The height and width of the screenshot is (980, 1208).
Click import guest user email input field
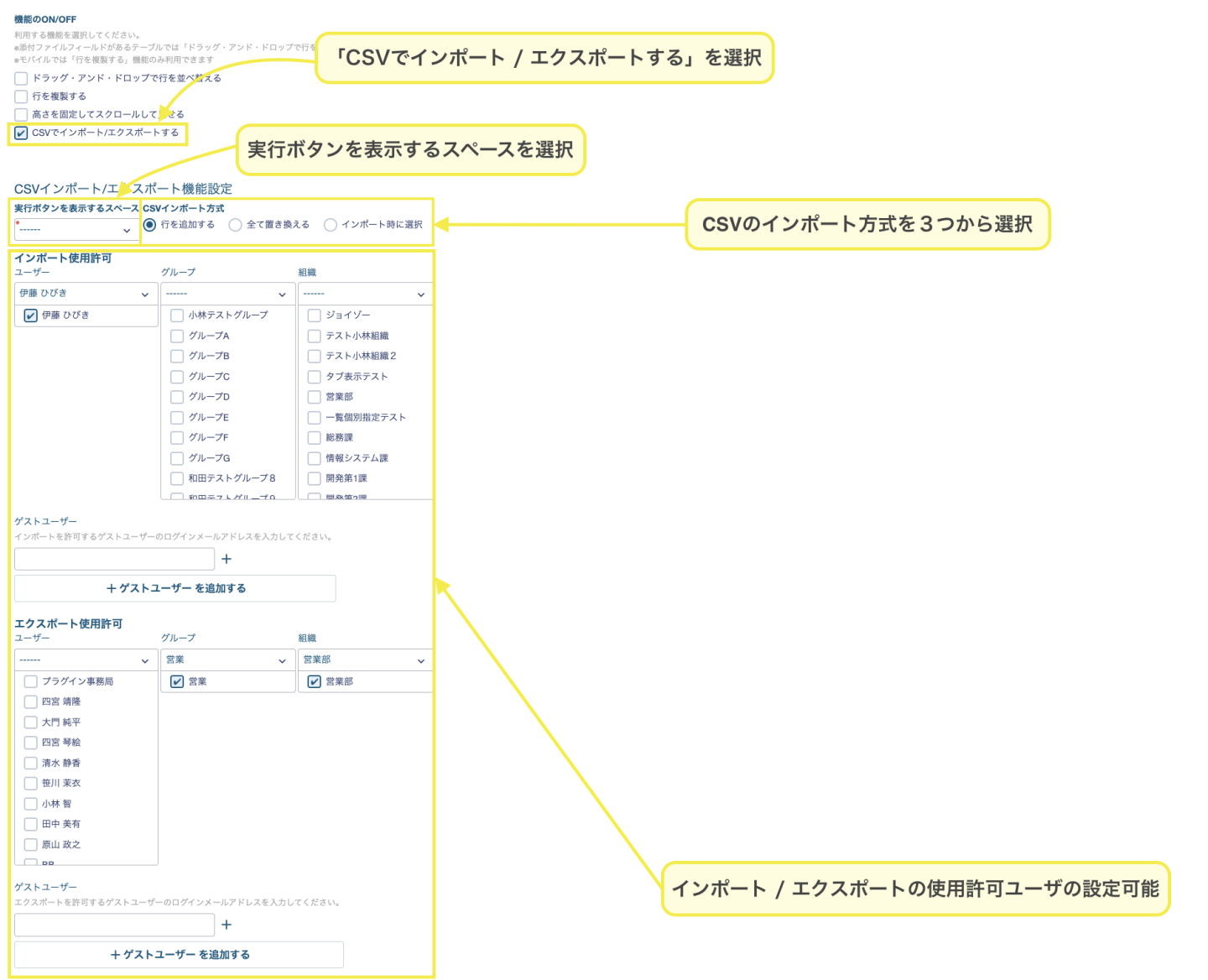point(114,559)
